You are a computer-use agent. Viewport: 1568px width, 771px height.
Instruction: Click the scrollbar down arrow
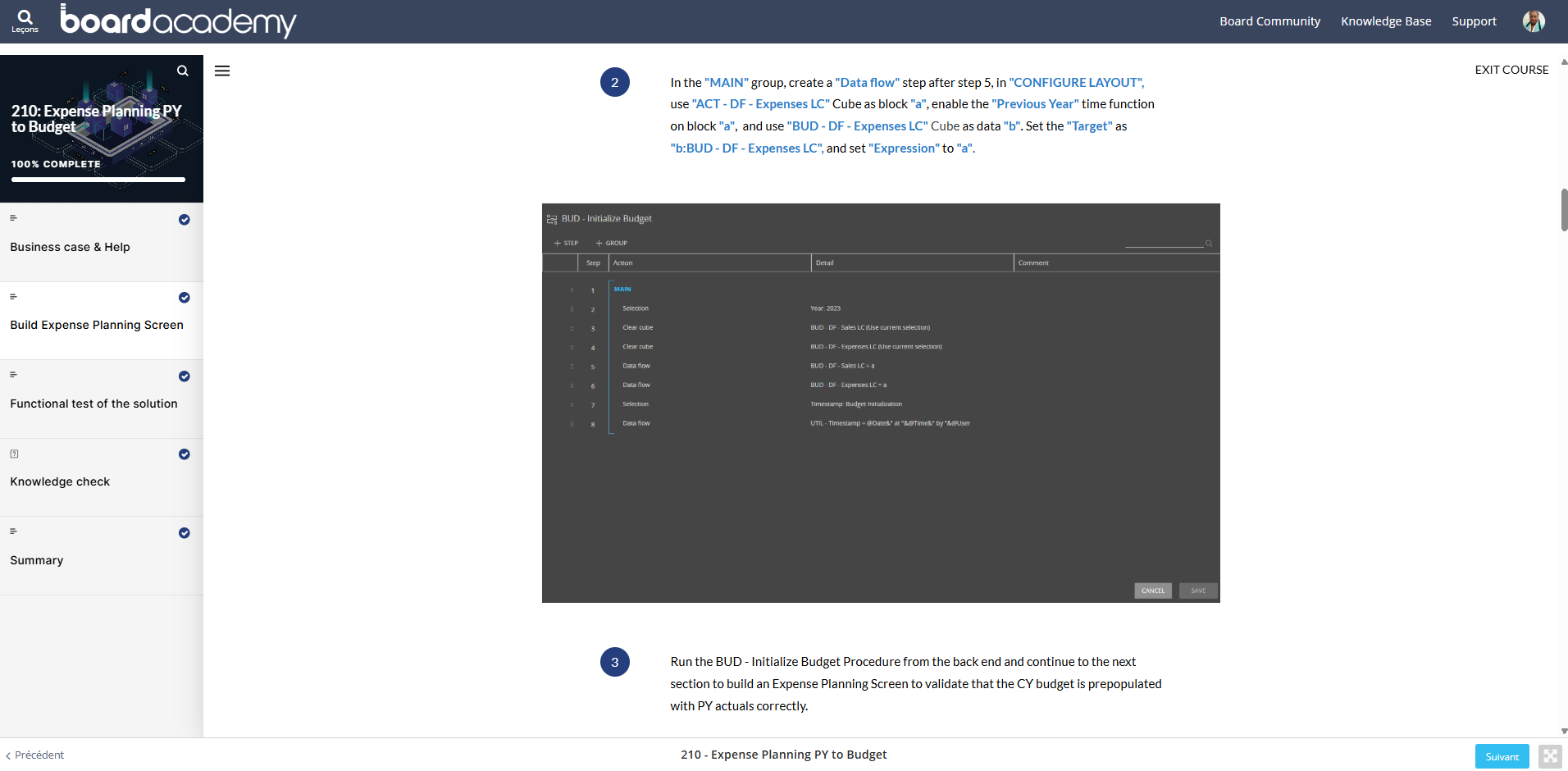point(1564,731)
